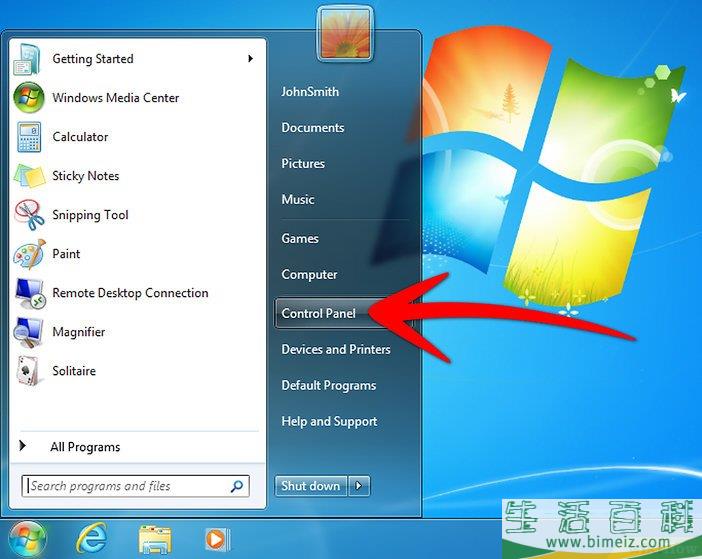702x559 pixels.
Task: Open Paint from the start menu
Action: coord(66,254)
